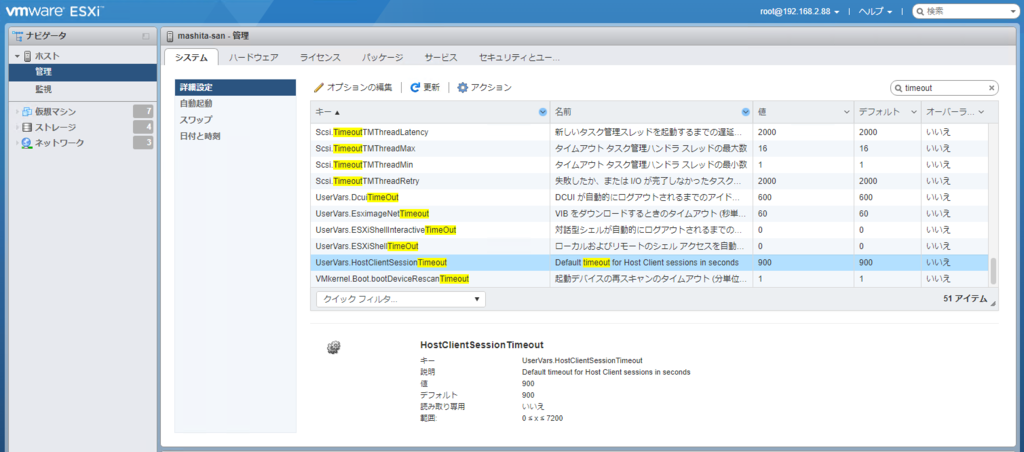Click the VMware ESXi logo
Image resolution: width=1024 pixels, height=452 pixels.
pyautogui.click(x=55, y=11)
